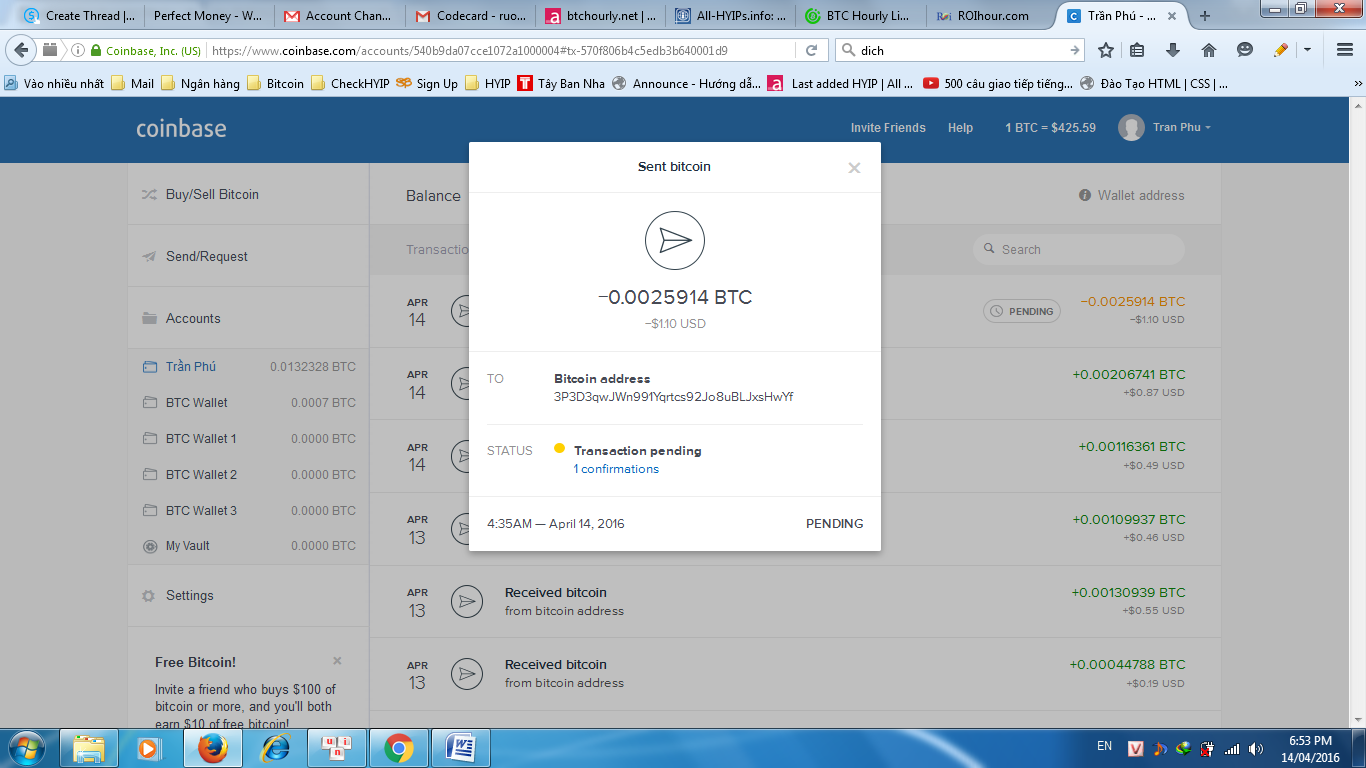Viewport: 1366px width, 768px height.
Task: Click the Wallet address info icon
Action: coord(1085,195)
